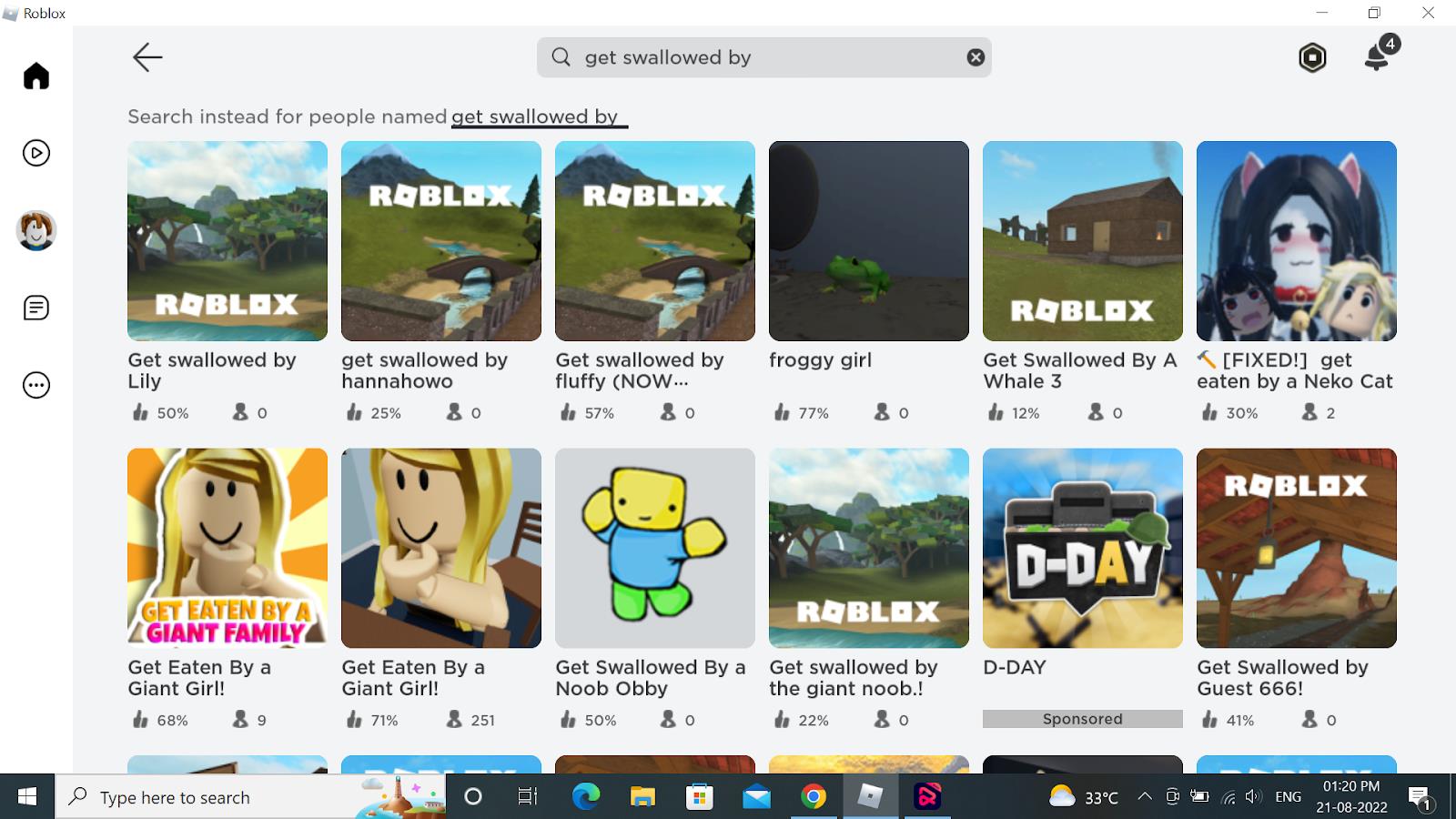1456x819 pixels.
Task: Open 'Get Eaten By A Giant Family' thumbnail
Action: 227,548
